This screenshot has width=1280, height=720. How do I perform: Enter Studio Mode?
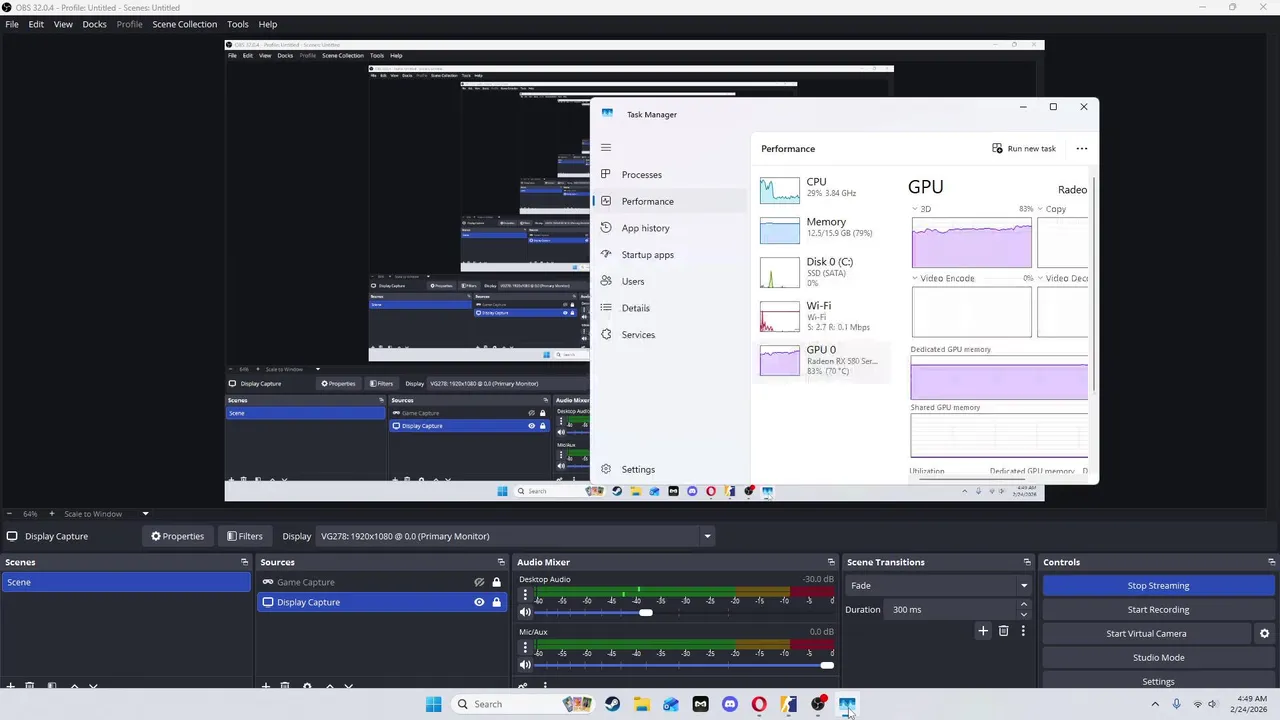(x=1158, y=658)
